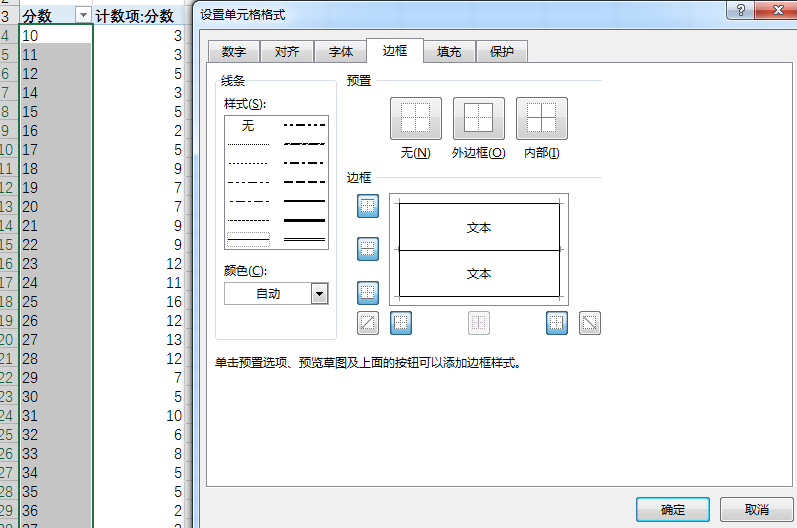Add diagonal up border line
The image size is (797, 528).
click(367, 323)
